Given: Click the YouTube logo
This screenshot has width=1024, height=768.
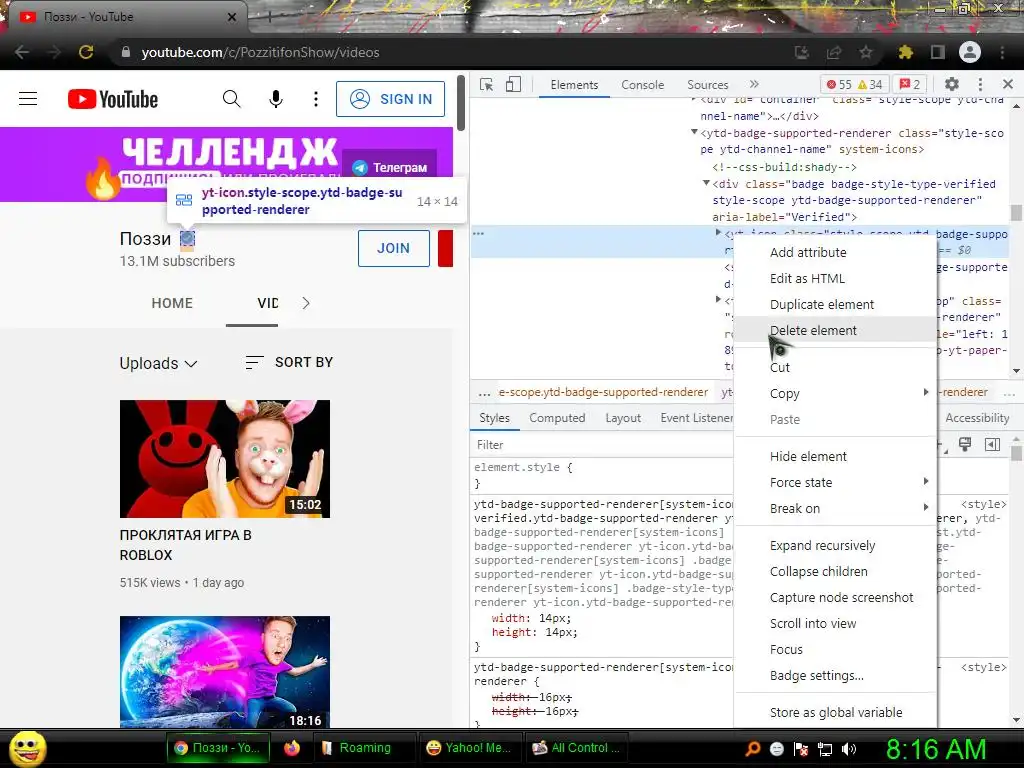Looking at the screenshot, I should click(x=113, y=99).
